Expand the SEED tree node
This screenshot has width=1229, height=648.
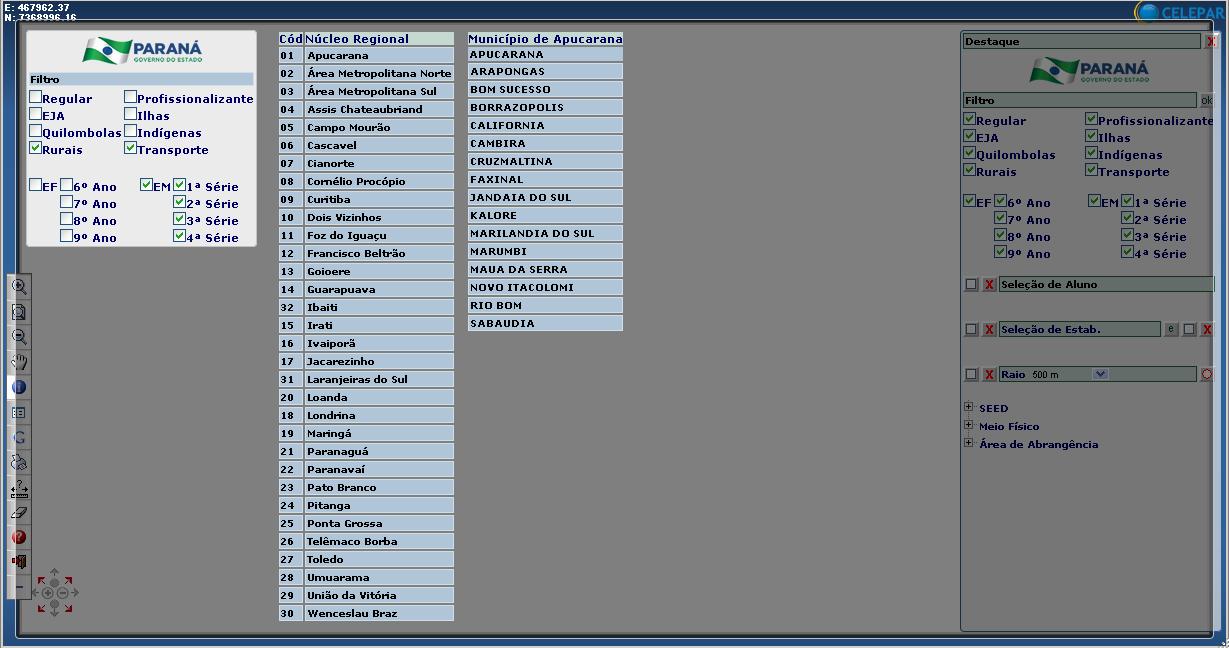tap(968, 407)
